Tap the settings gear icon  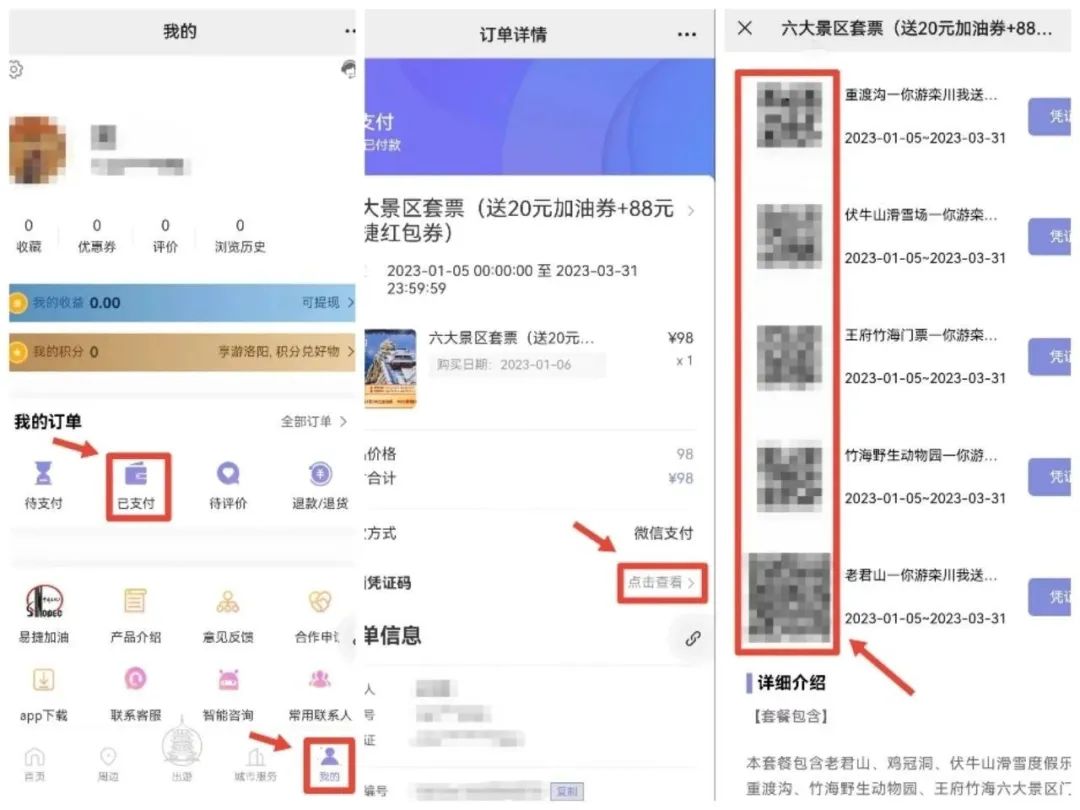click(x=15, y=70)
